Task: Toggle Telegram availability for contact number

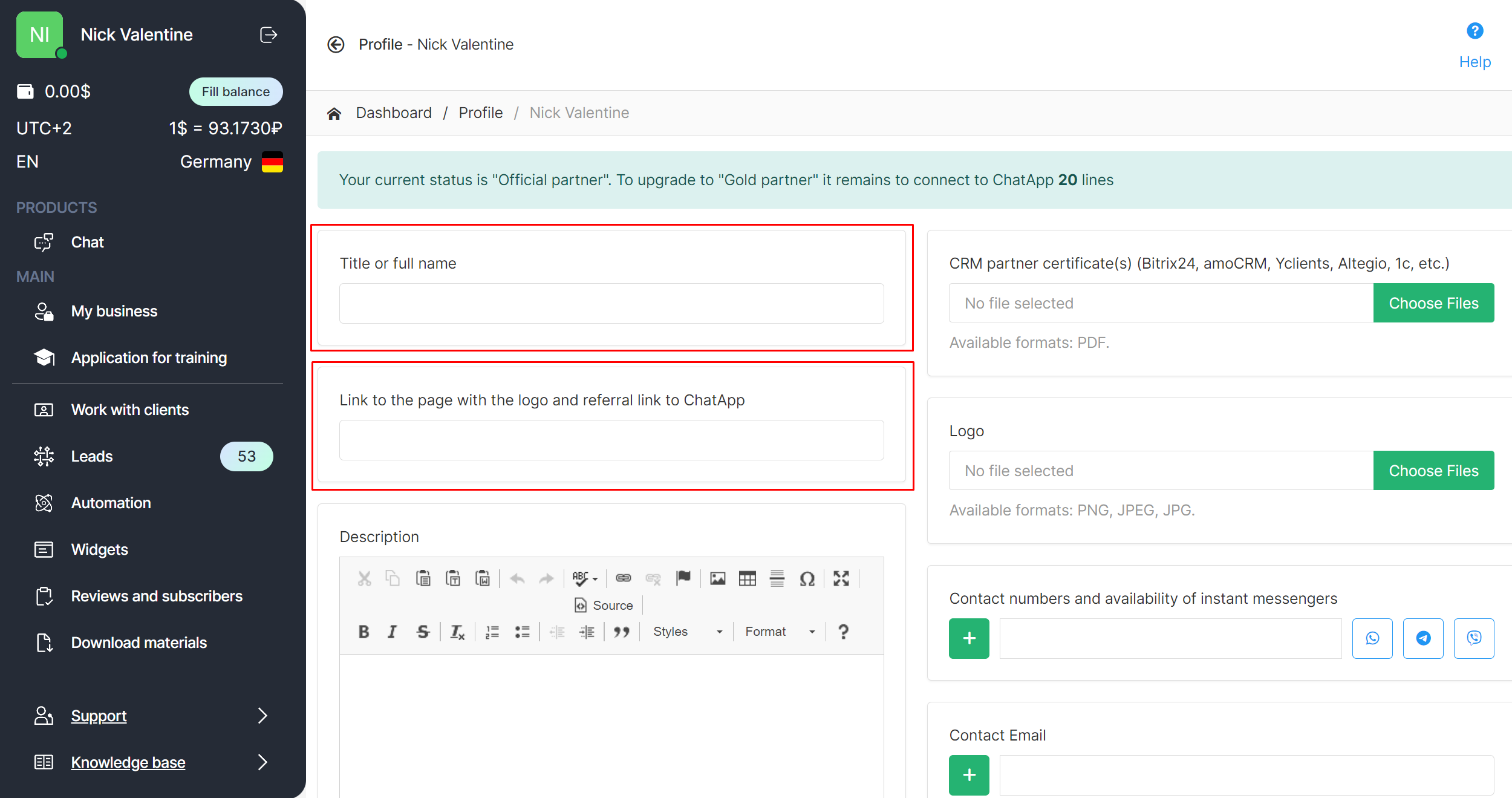Action: pyautogui.click(x=1423, y=638)
